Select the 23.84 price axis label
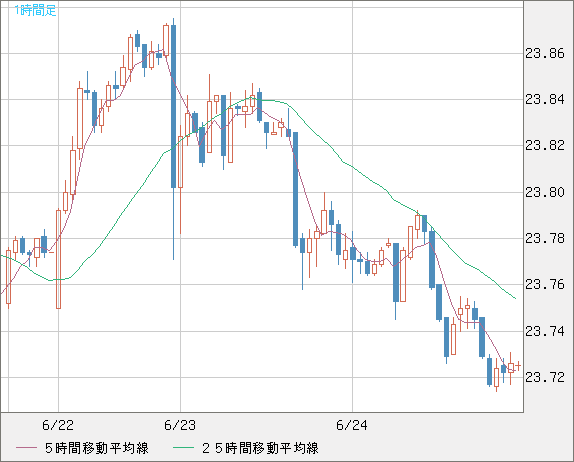The width and height of the screenshot is (574, 462). (x=545, y=100)
